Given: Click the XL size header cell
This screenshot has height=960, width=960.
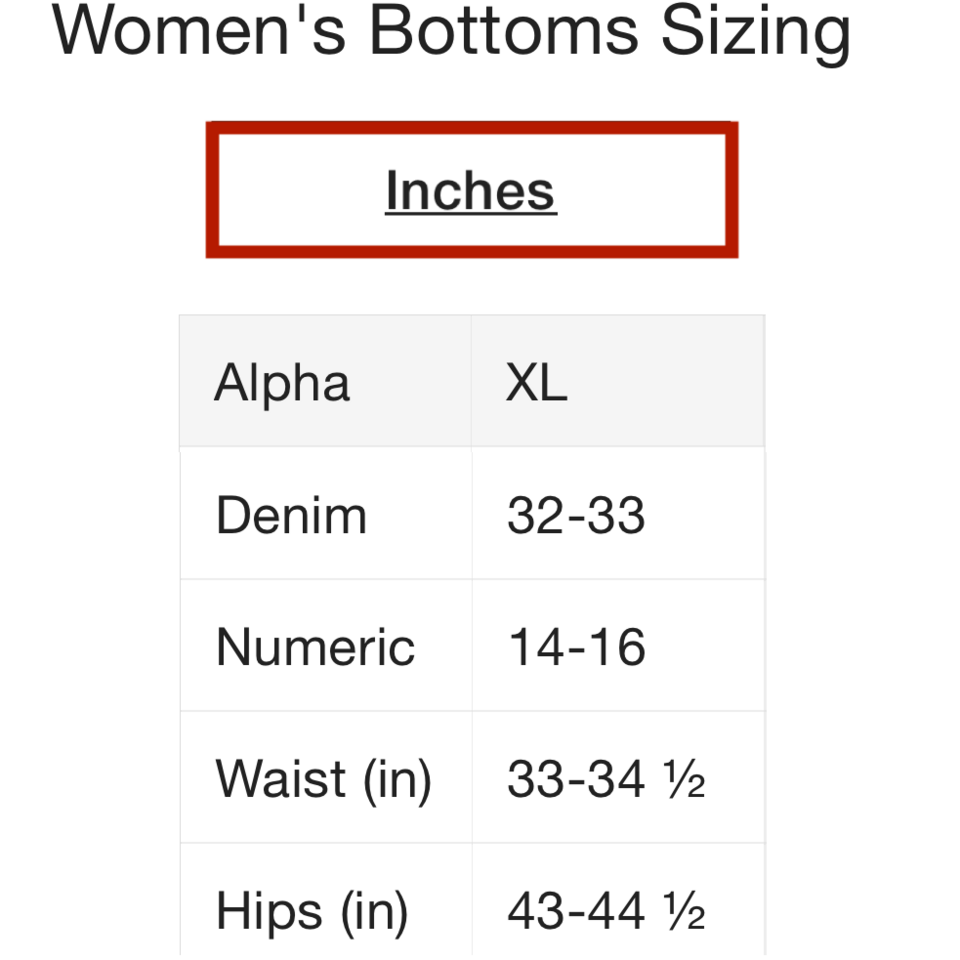Looking at the screenshot, I should click(x=536, y=383).
